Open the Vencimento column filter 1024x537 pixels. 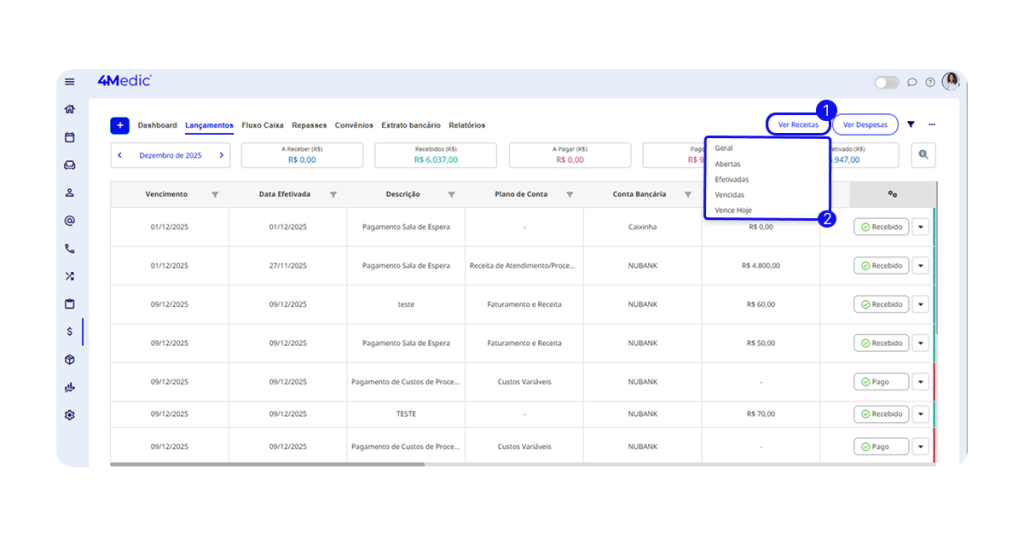click(215, 195)
